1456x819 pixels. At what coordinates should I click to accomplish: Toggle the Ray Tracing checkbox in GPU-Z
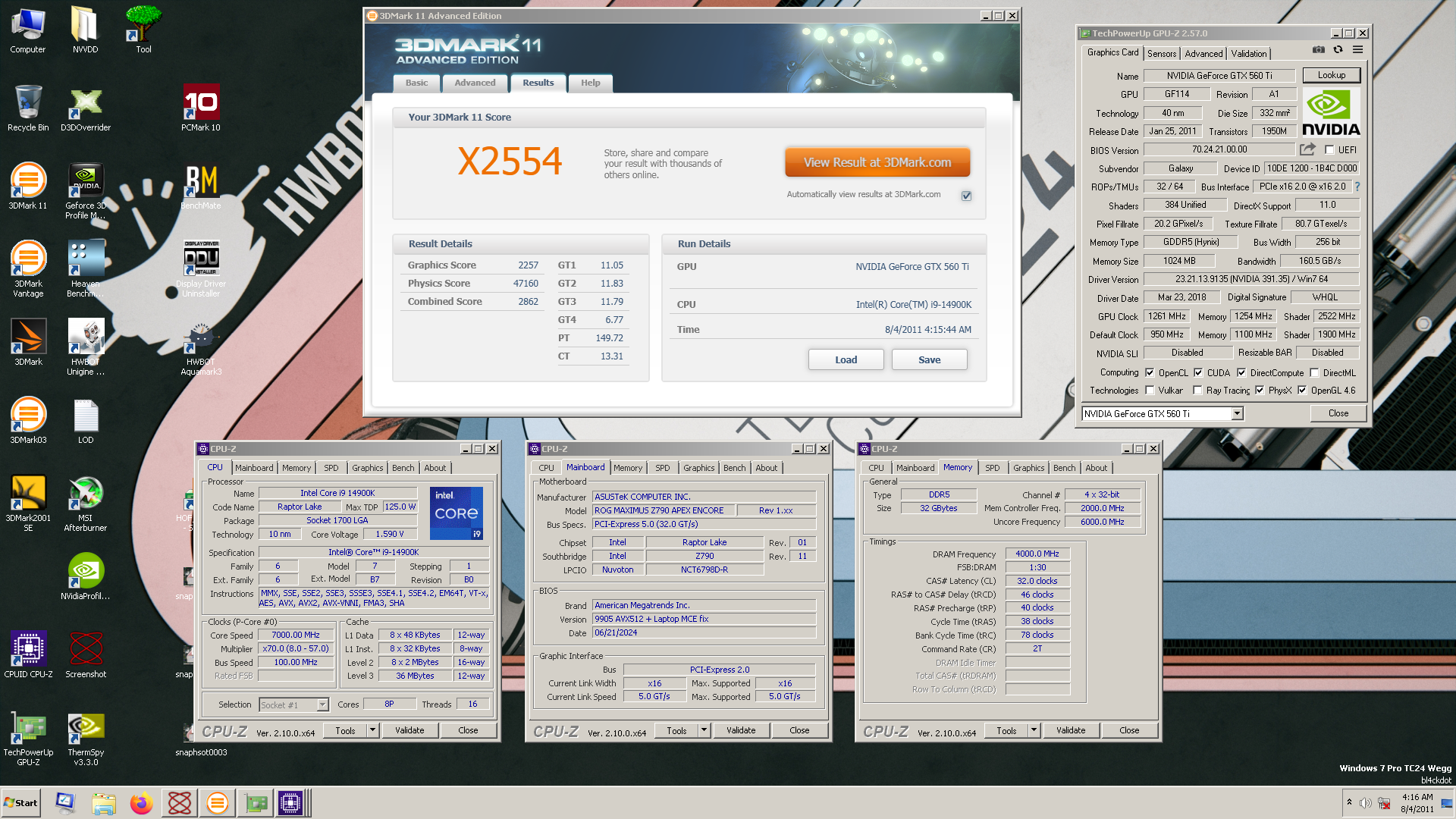point(1197,391)
